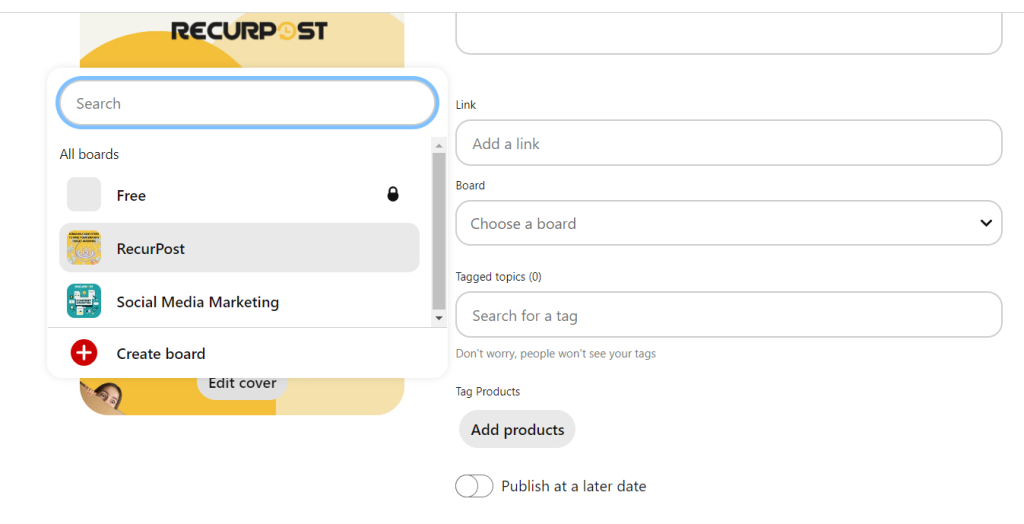Select the Social Media Marketing board thumbnail
This screenshot has height=524, width=1024.
coord(84,301)
